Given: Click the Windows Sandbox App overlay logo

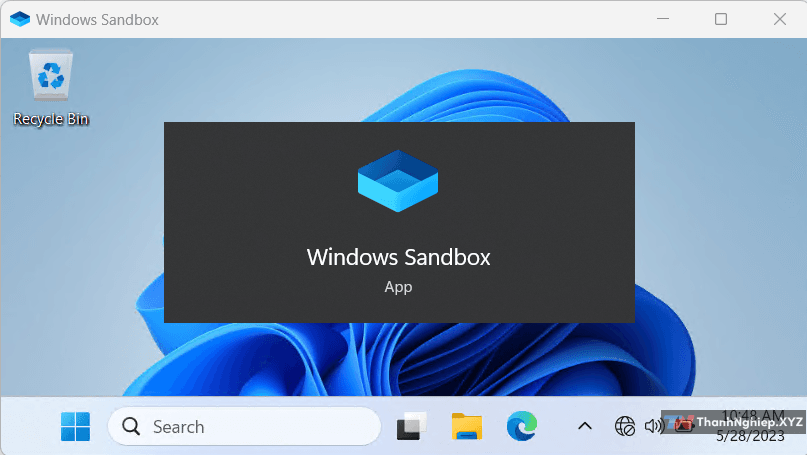Looking at the screenshot, I should (x=398, y=181).
